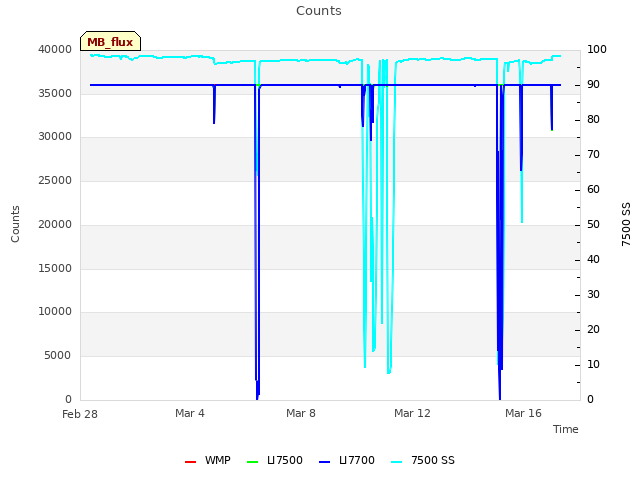Click the Feb 28 date tick label
640x480 pixels.
pyautogui.click(x=80, y=414)
